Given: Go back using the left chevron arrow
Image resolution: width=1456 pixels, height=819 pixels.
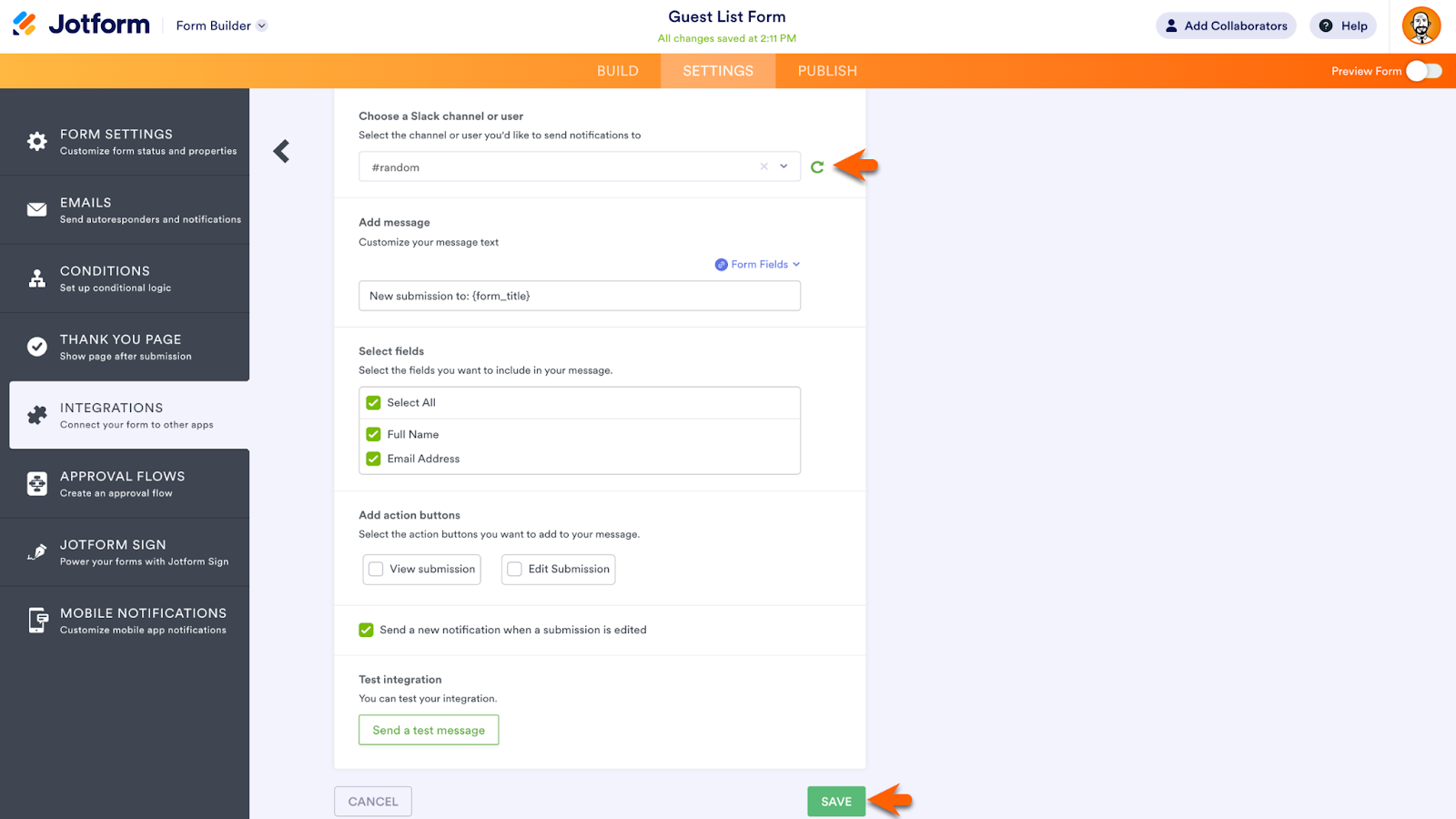Looking at the screenshot, I should (x=282, y=151).
